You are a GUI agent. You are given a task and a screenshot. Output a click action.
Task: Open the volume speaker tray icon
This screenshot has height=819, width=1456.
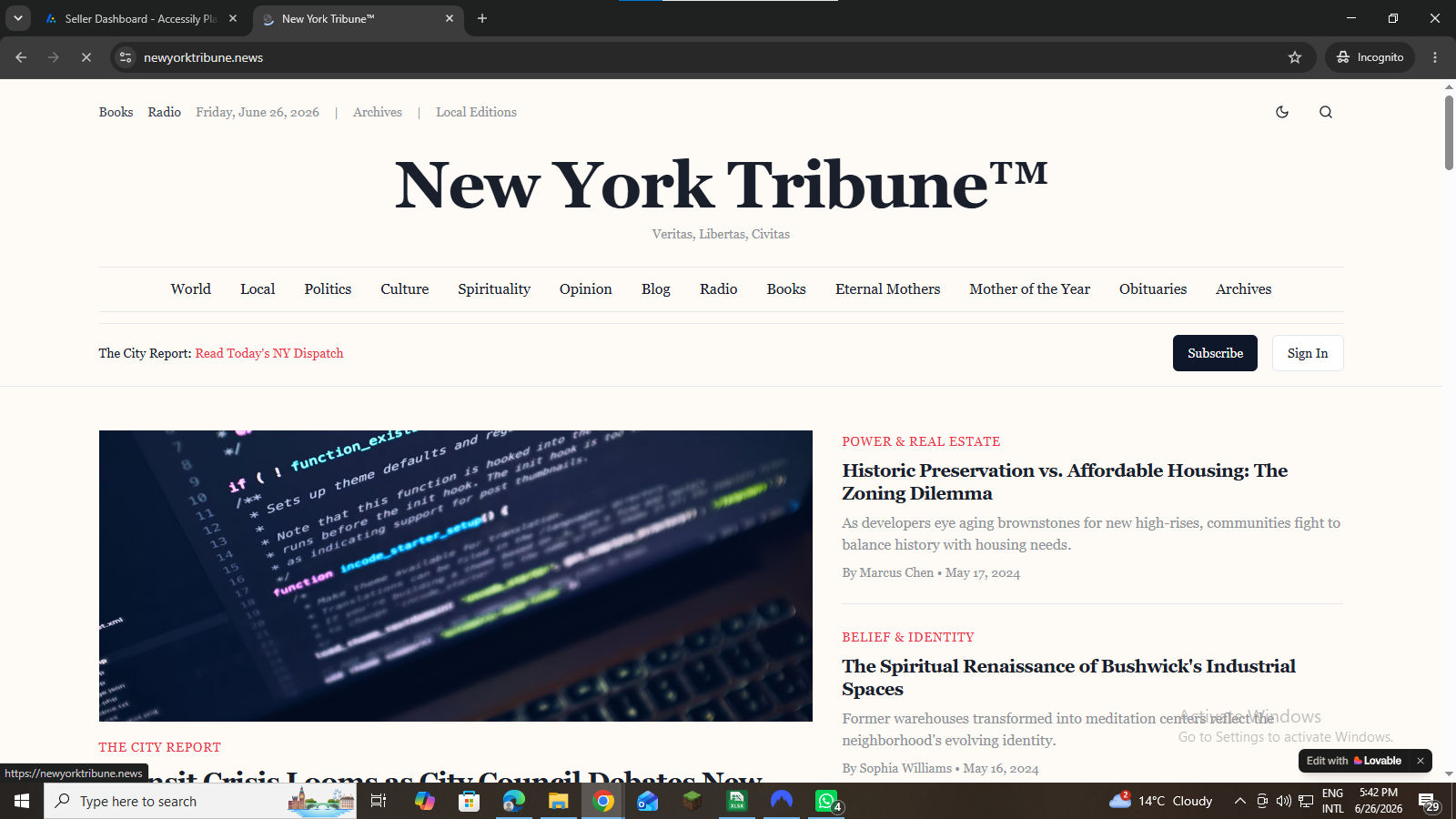tap(1283, 801)
